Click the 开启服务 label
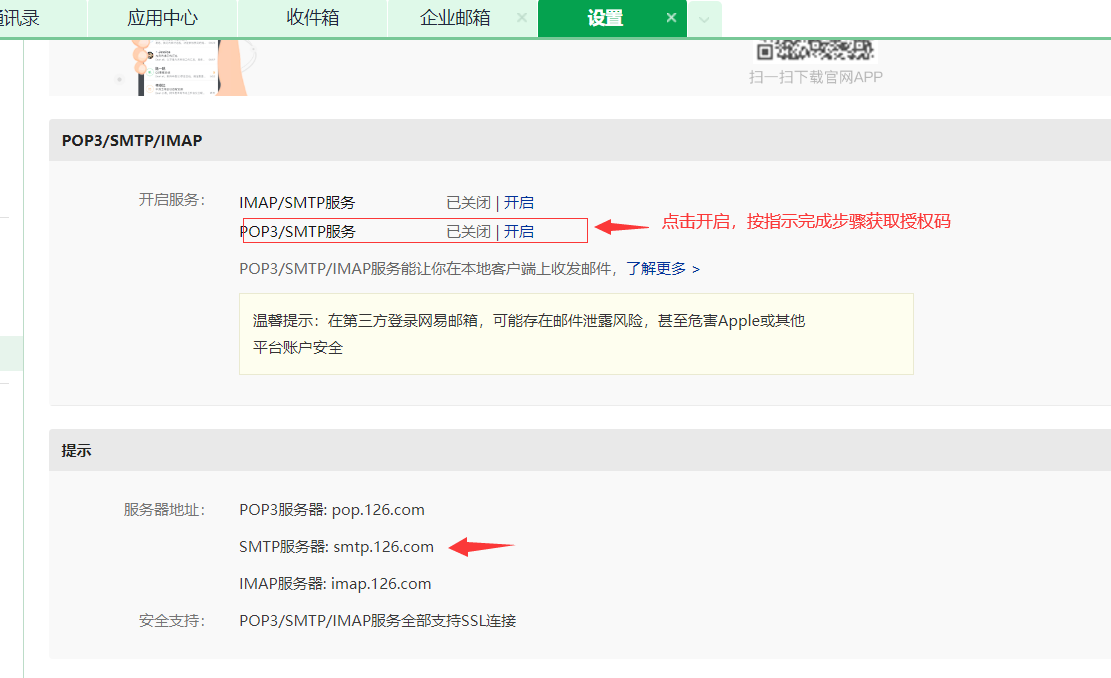Viewport: 1111px width, 678px height. click(171, 200)
